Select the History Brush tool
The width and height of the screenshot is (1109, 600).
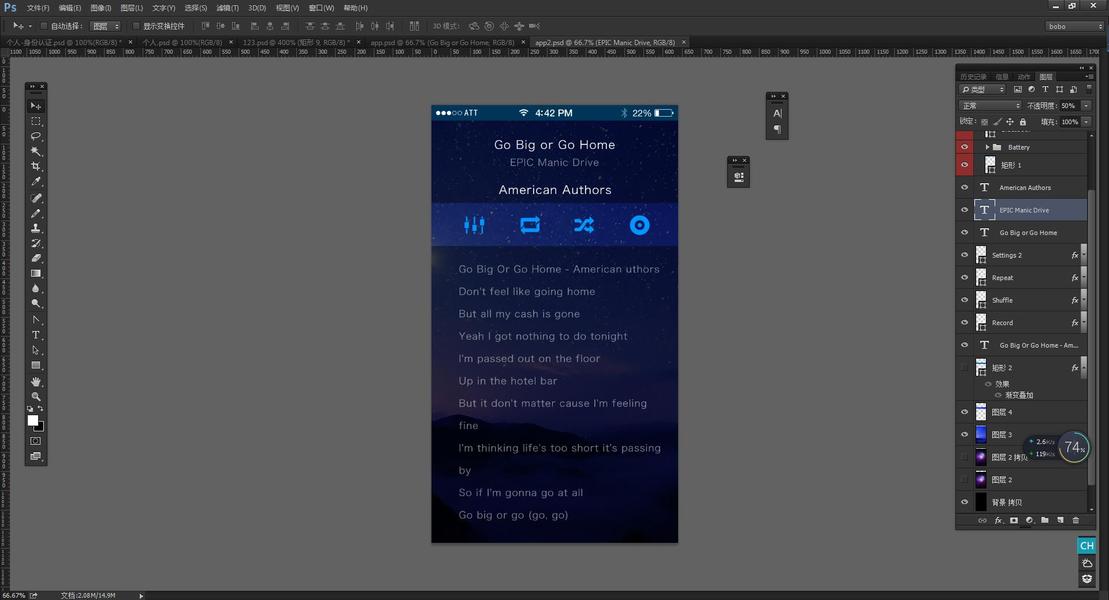35,243
